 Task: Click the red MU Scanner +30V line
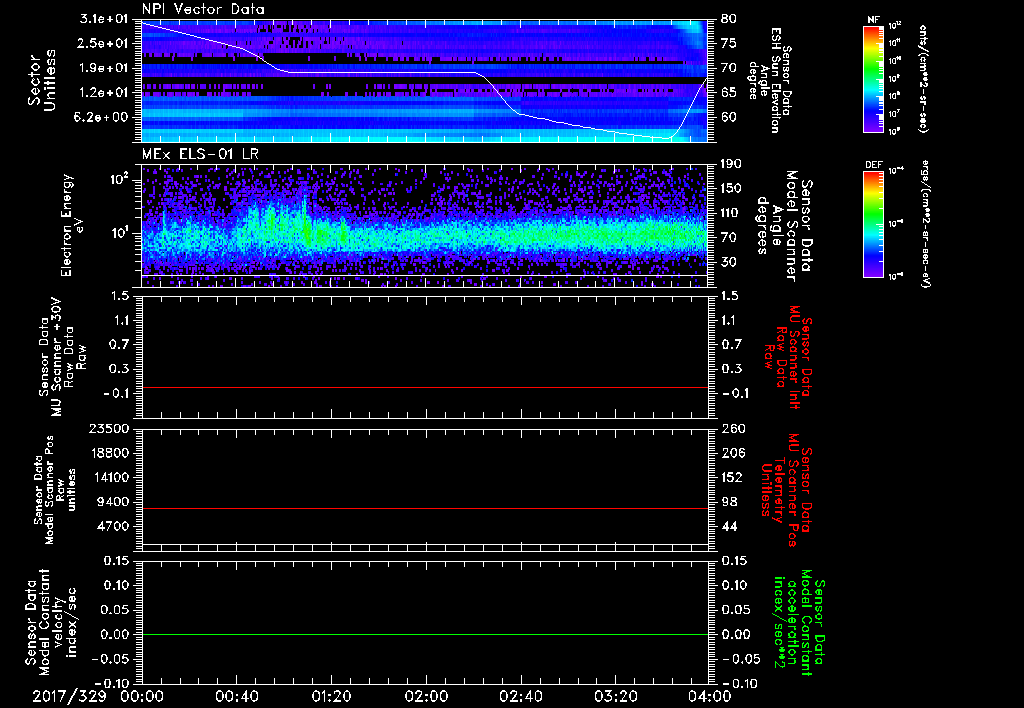pos(424,387)
